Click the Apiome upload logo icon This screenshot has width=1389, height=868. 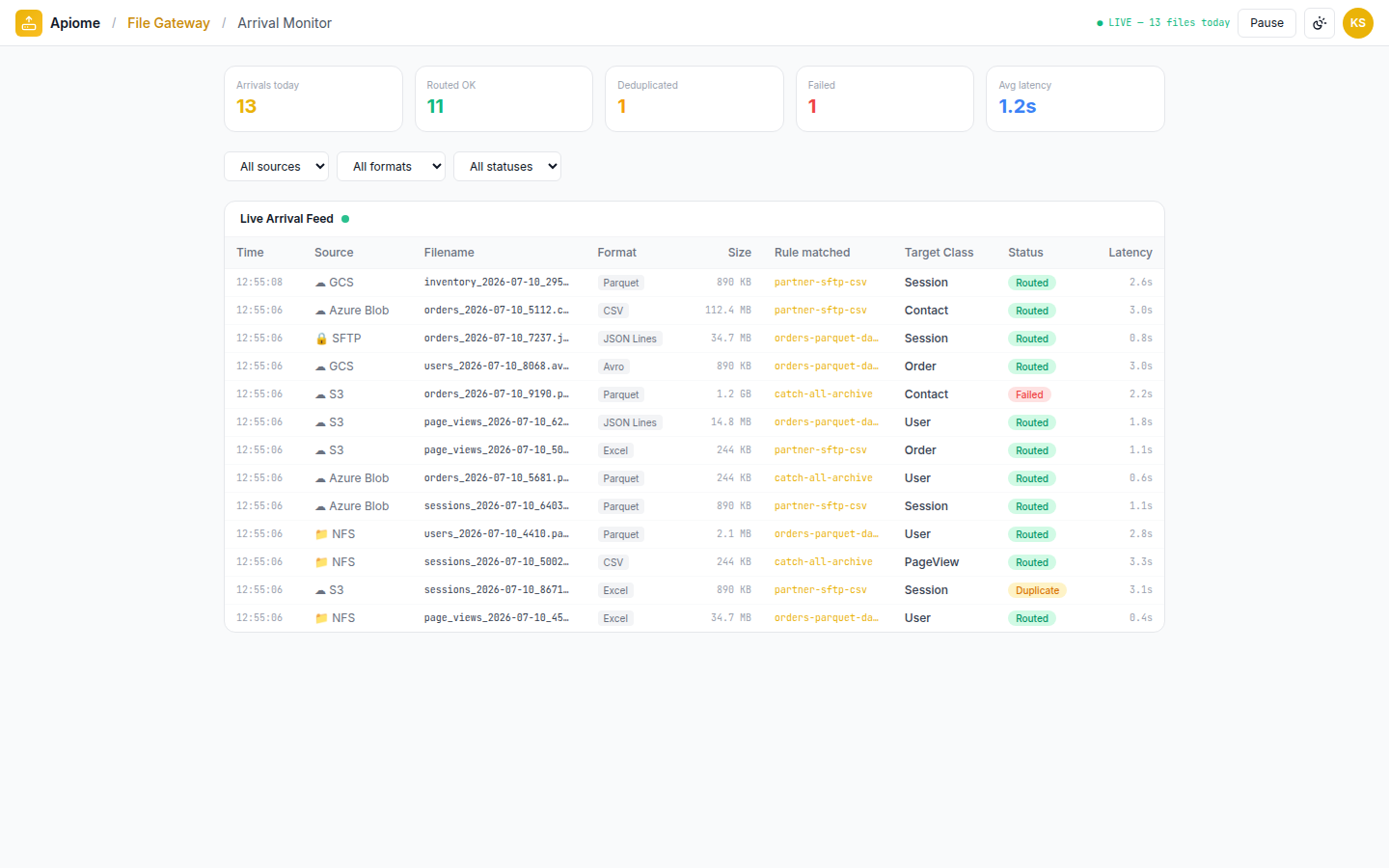[x=29, y=23]
